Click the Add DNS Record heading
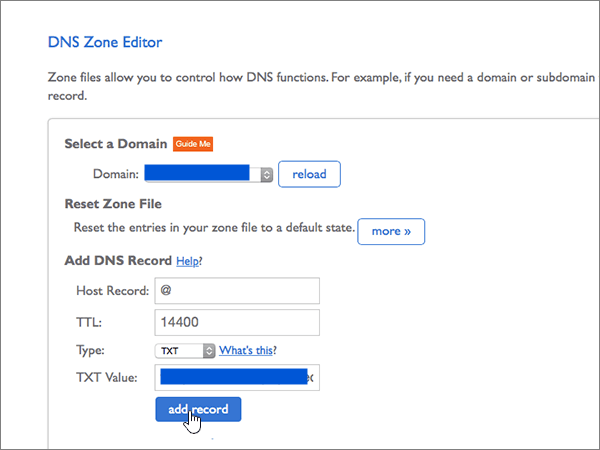Screen dimensions: 600x450 pos(118,261)
